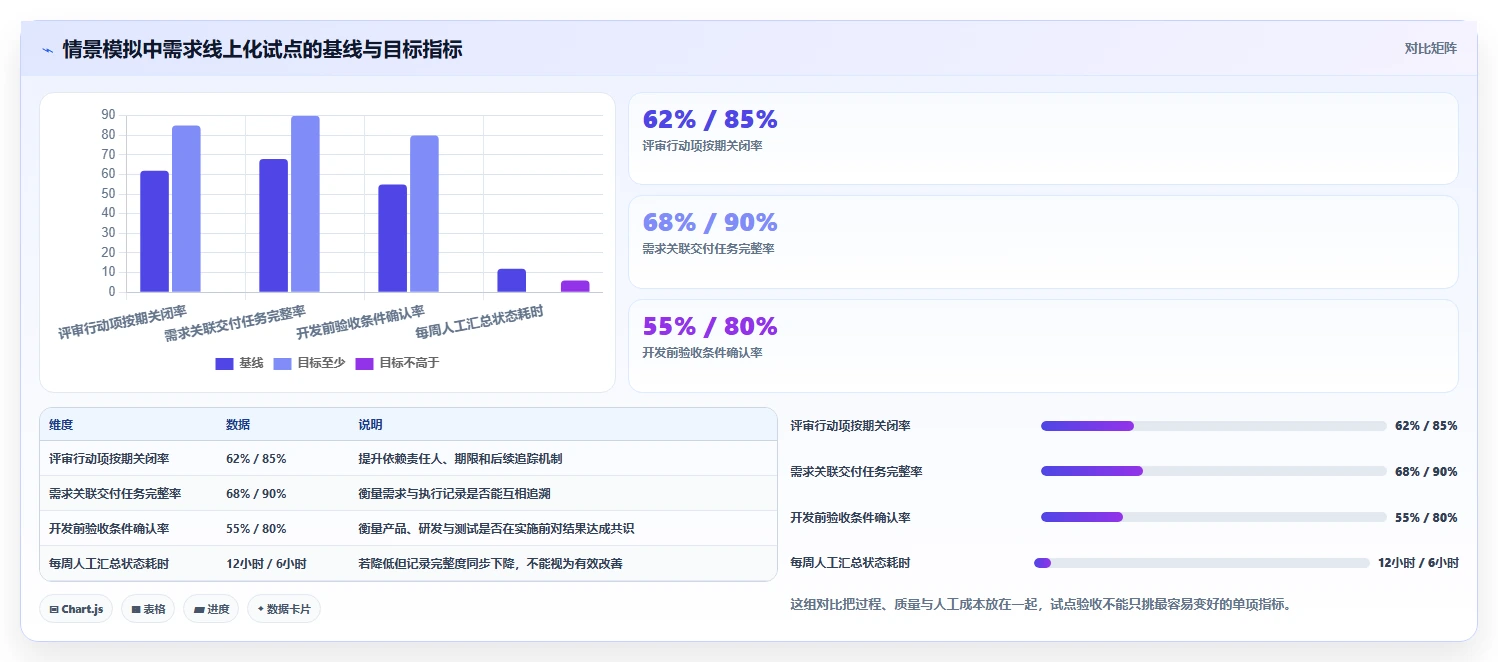Click the 表格 chip icon
The image size is (1498, 662).
coord(136,609)
